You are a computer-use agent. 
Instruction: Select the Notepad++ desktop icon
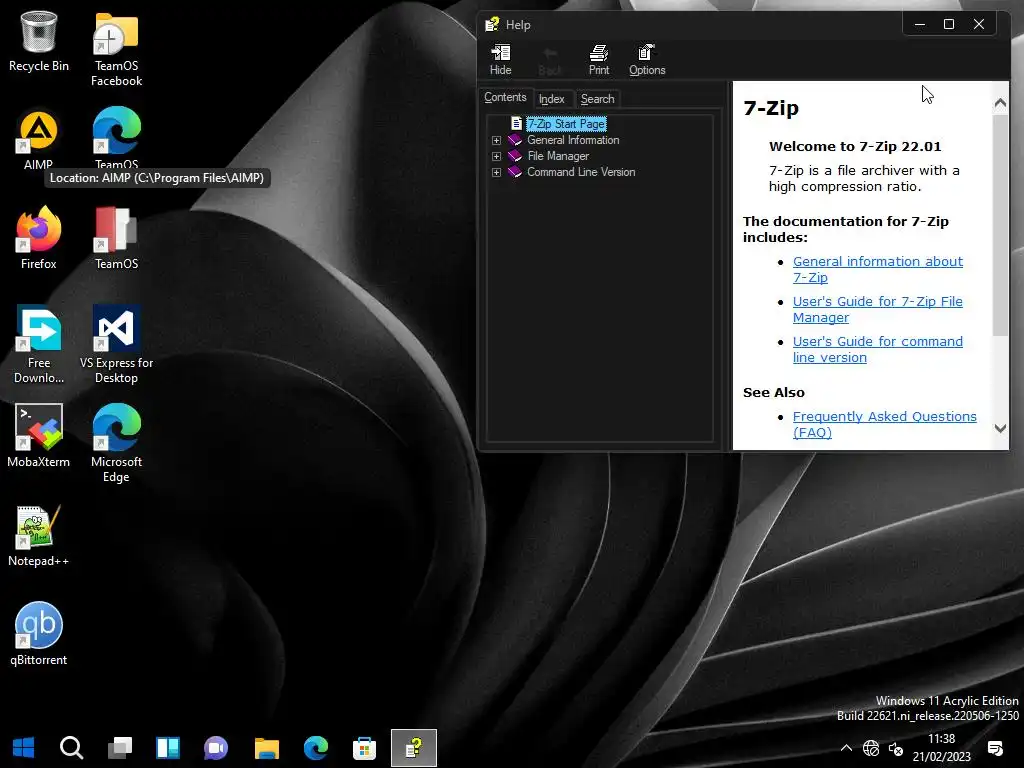coord(39,536)
